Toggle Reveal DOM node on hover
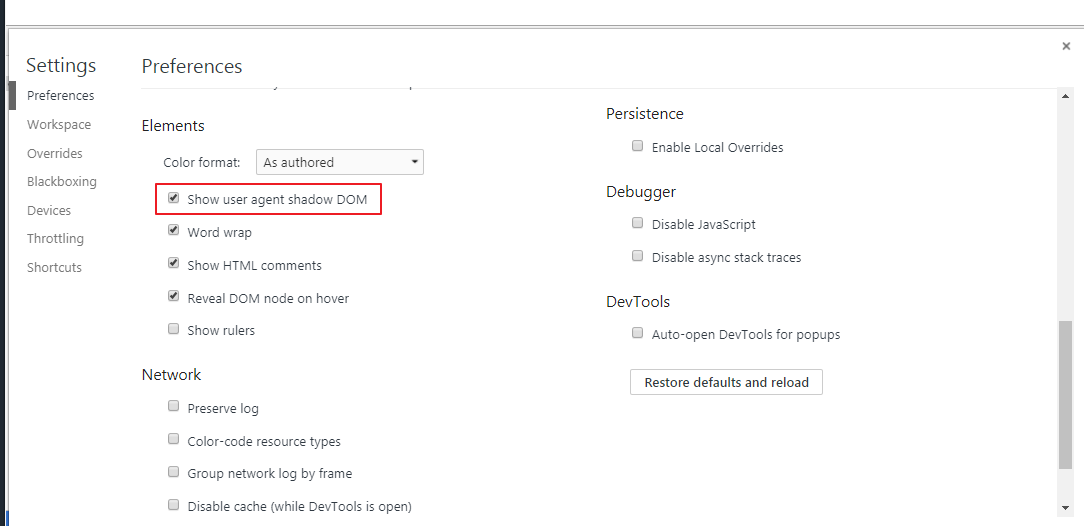 click(x=174, y=297)
